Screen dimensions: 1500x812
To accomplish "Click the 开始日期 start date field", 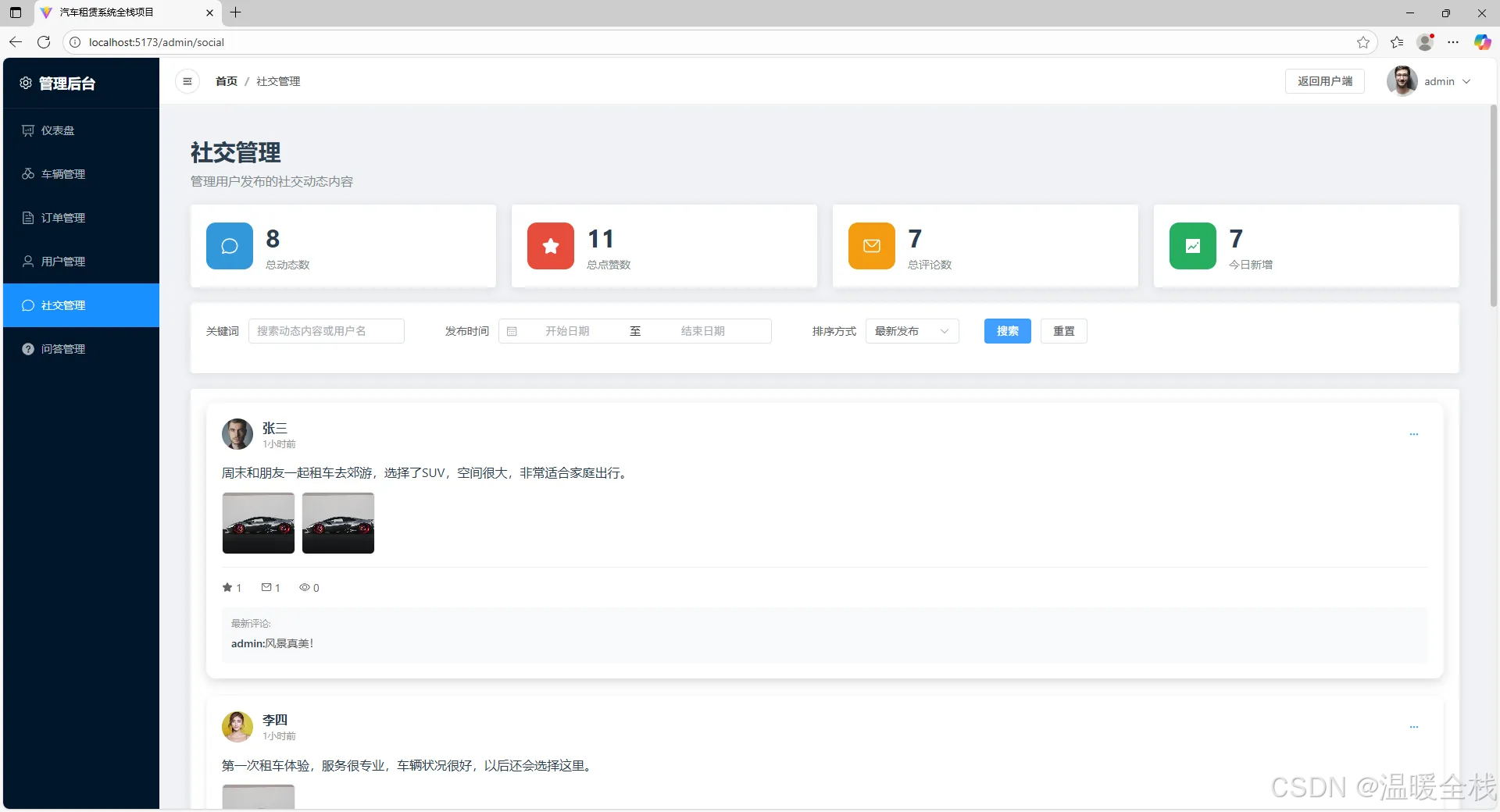I will click(x=567, y=331).
